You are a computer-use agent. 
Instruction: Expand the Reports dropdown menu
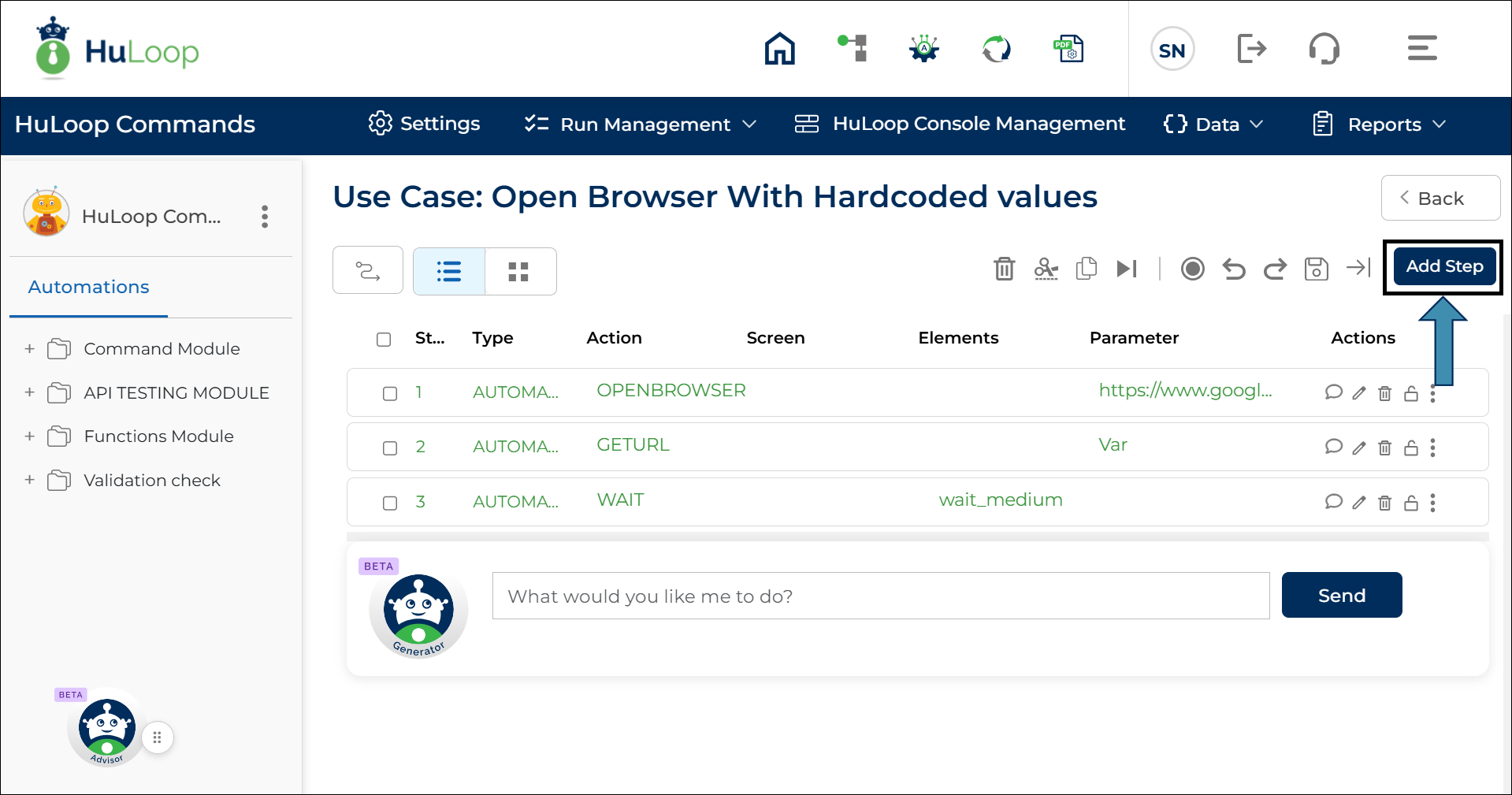coord(1379,124)
